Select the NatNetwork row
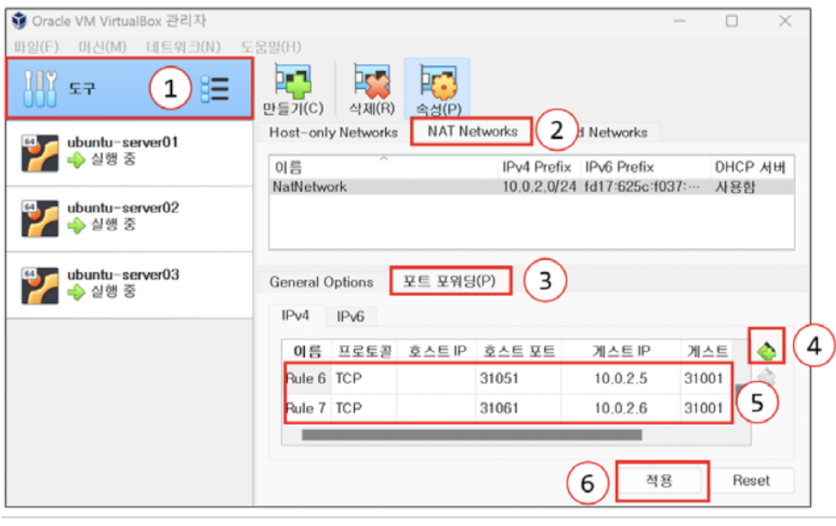836x526 pixels. tap(532, 187)
